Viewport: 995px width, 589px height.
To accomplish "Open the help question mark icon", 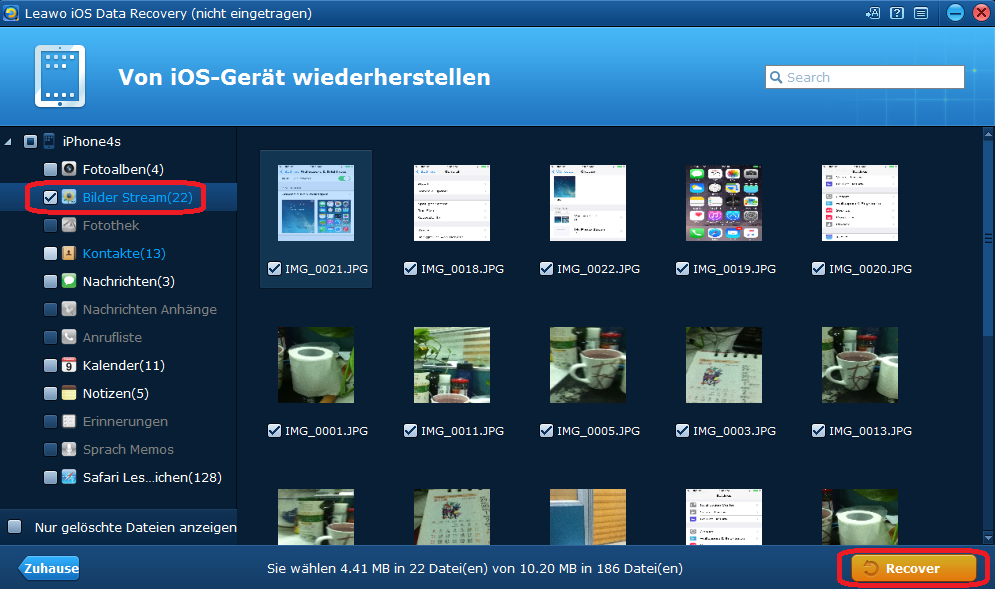I will (897, 13).
